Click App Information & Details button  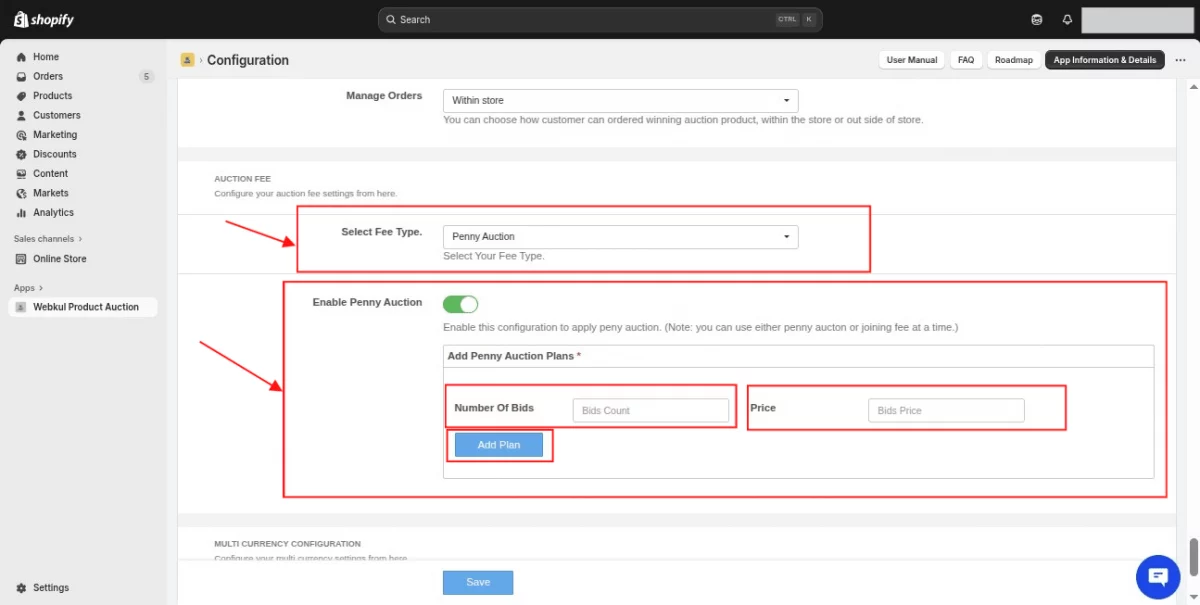[x=1105, y=60]
